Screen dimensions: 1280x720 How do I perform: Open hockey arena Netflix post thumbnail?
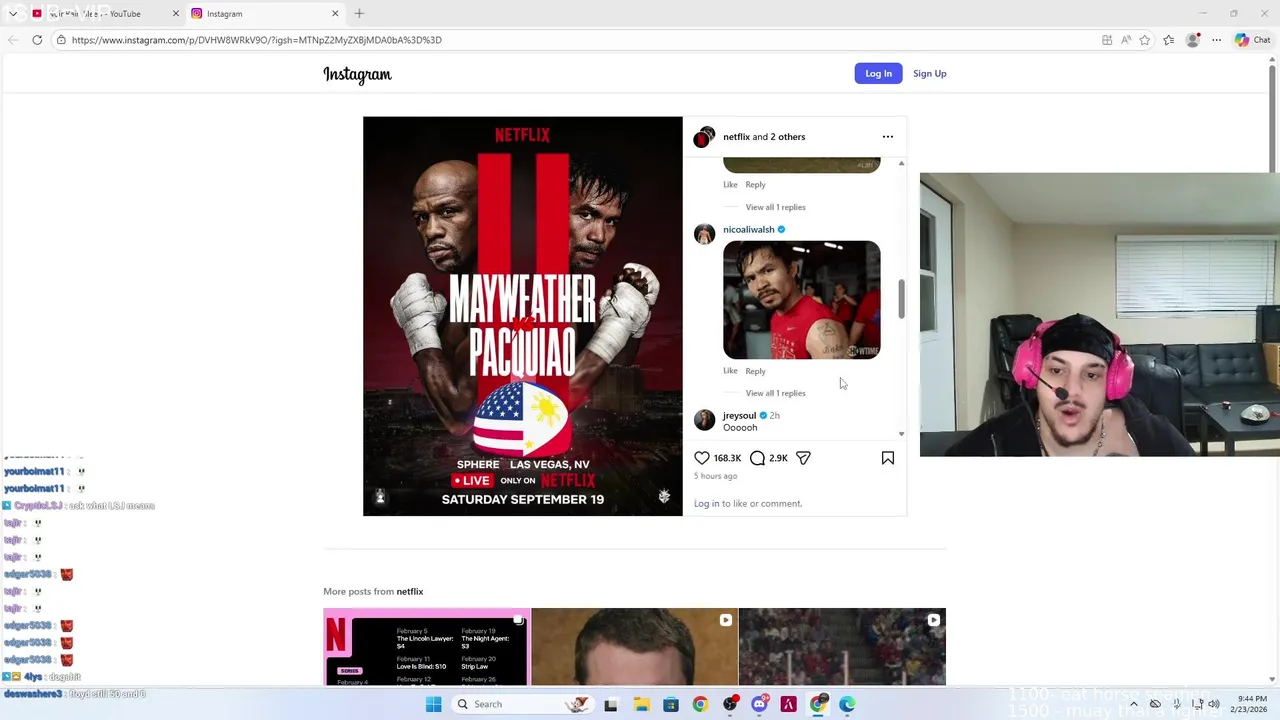point(842,647)
